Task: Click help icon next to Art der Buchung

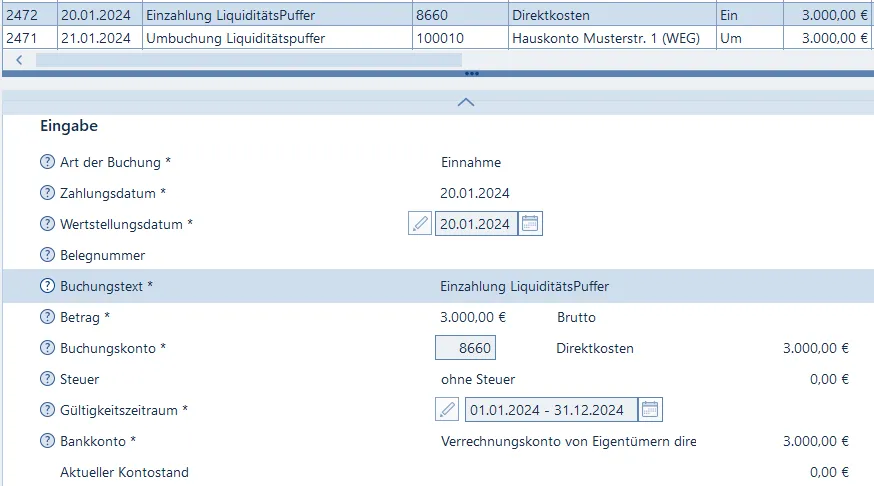Action: tap(47, 162)
